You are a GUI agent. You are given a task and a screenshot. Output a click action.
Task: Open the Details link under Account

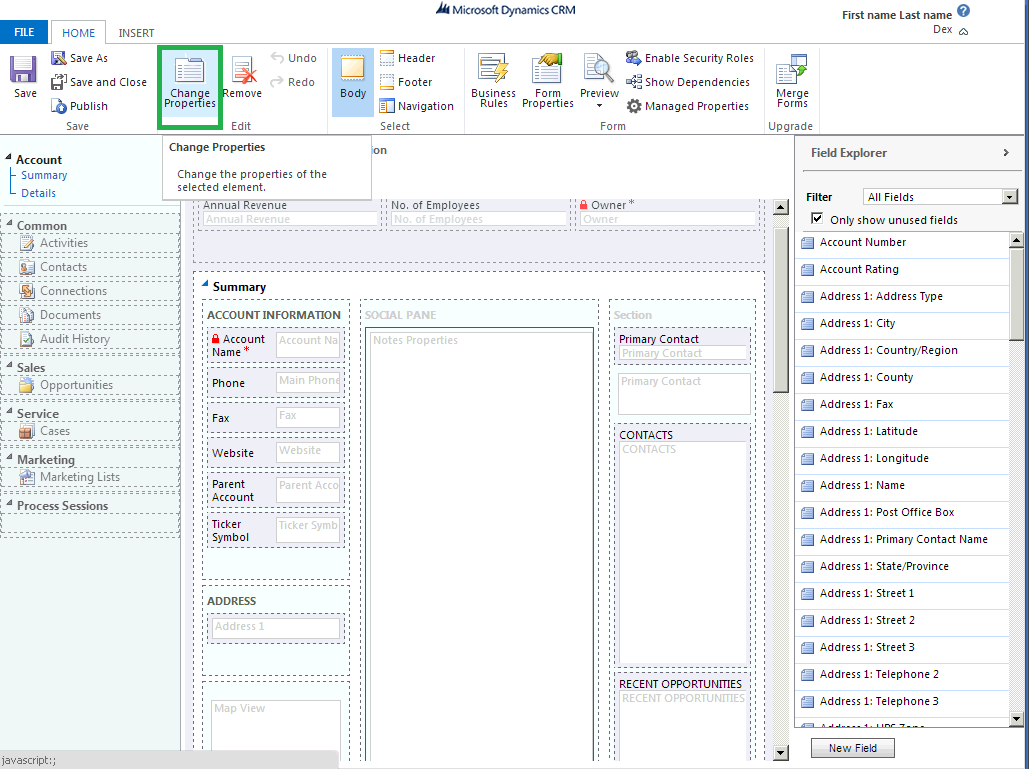pos(39,193)
